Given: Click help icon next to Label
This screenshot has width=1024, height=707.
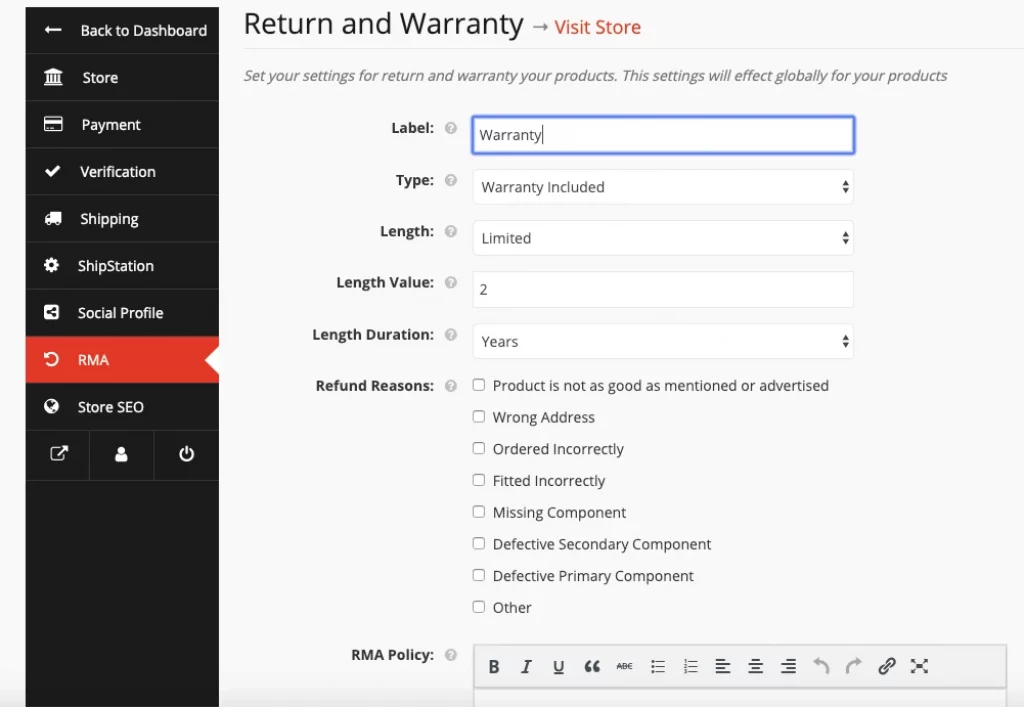Looking at the screenshot, I should pyautogui.click(x=451, y=128).
